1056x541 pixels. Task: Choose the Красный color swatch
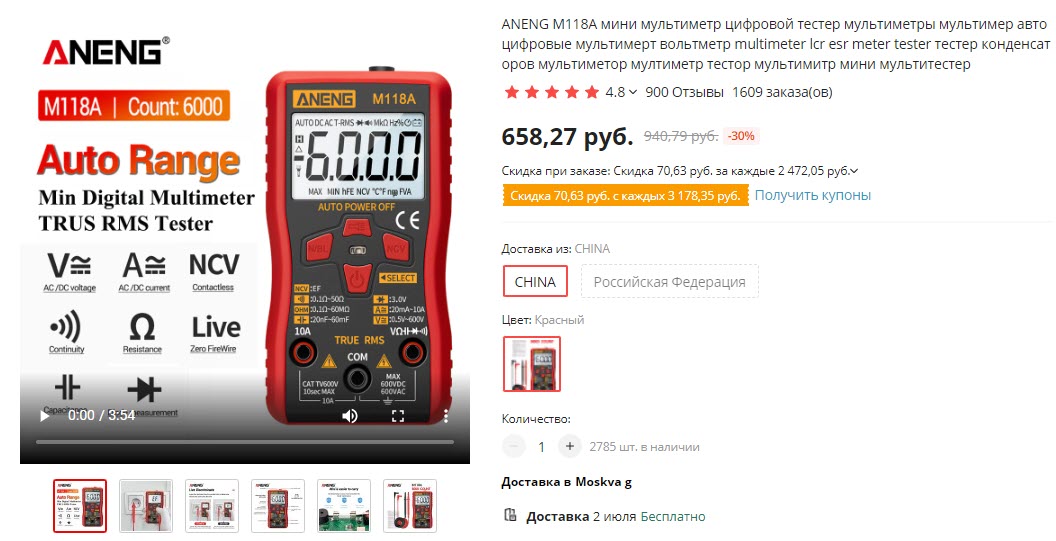tap(532, 364)
